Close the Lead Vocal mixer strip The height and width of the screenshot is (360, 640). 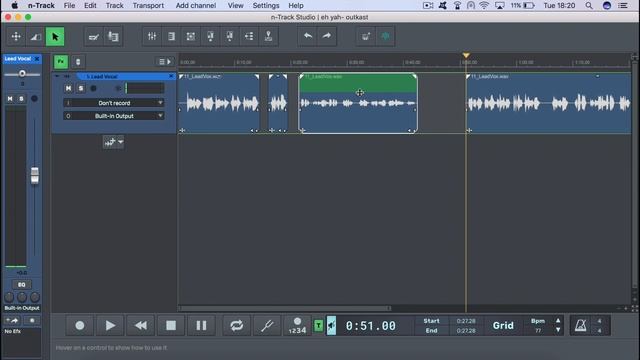37,59
